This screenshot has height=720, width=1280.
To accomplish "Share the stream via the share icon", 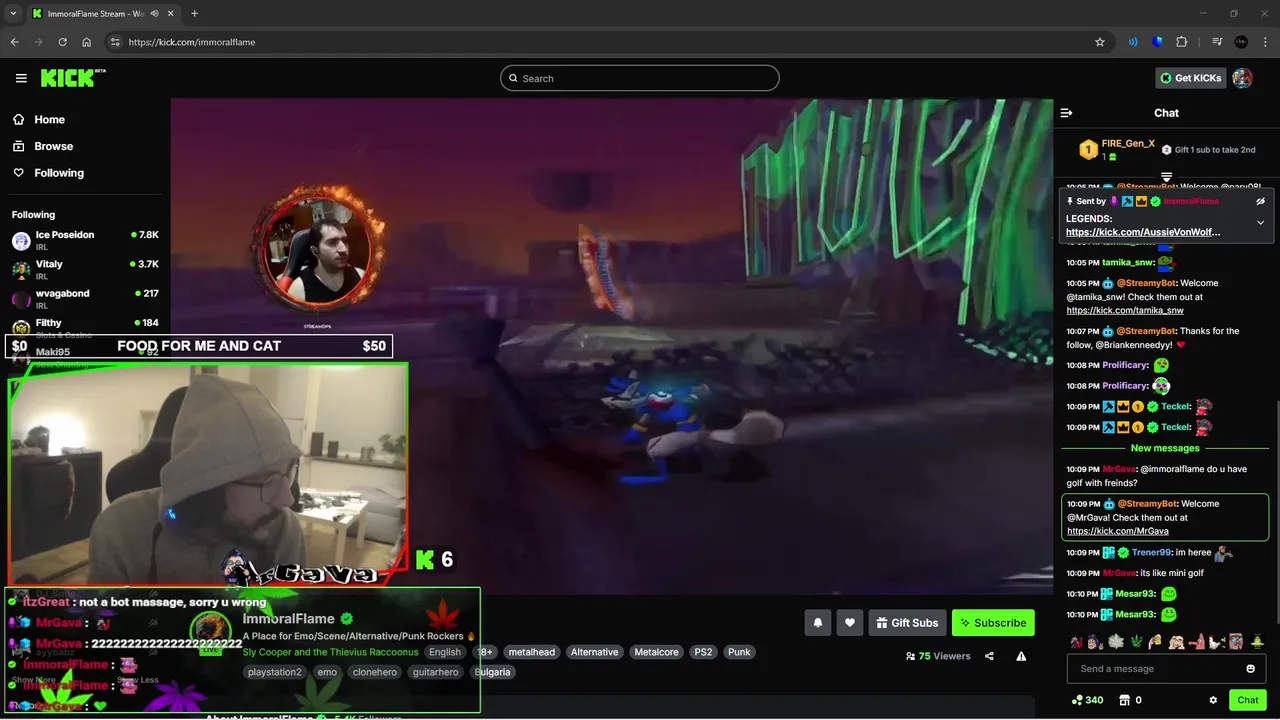I will pos(989,656).
